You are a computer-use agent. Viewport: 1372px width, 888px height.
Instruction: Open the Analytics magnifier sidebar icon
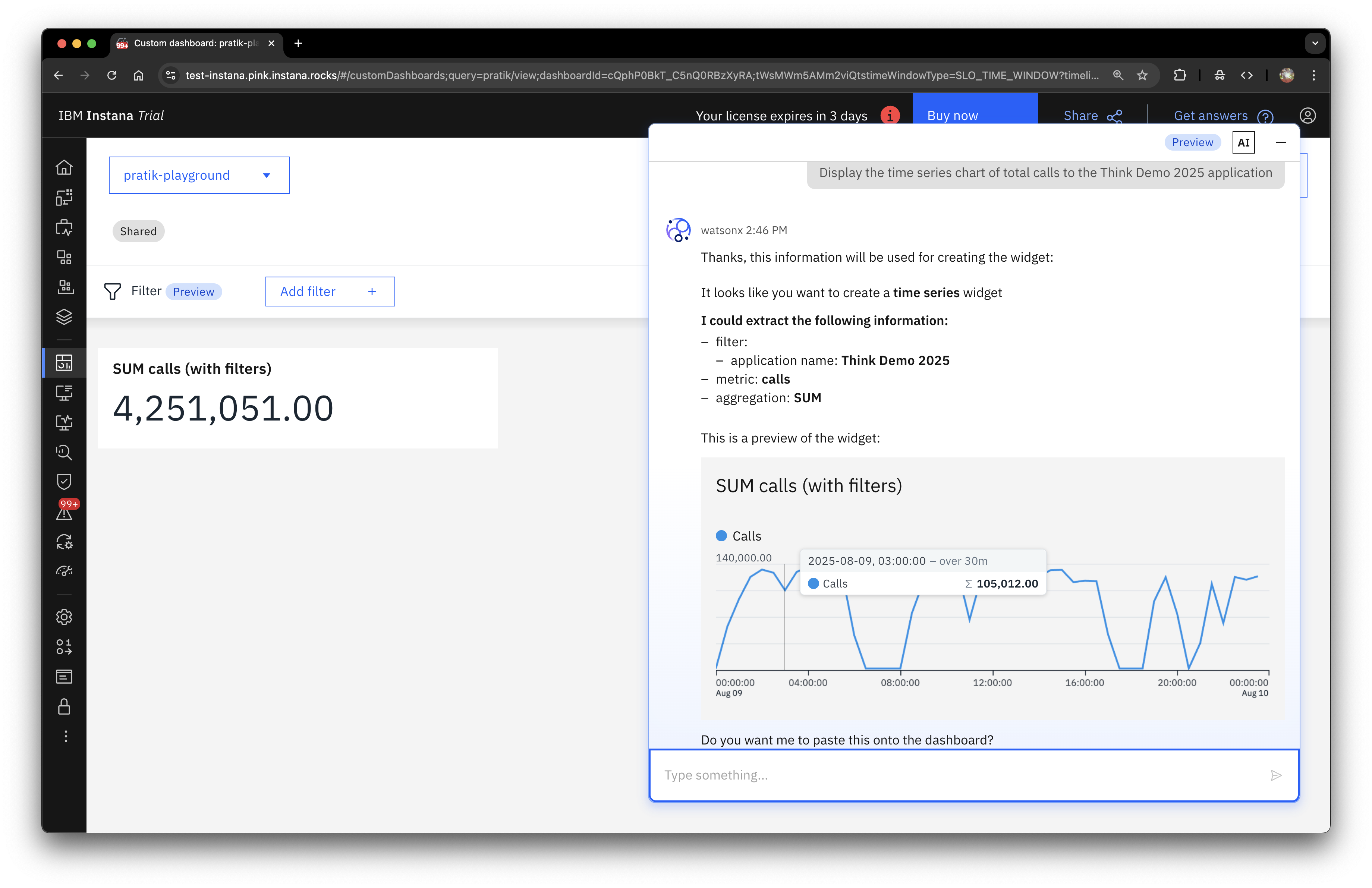(64, 452)
